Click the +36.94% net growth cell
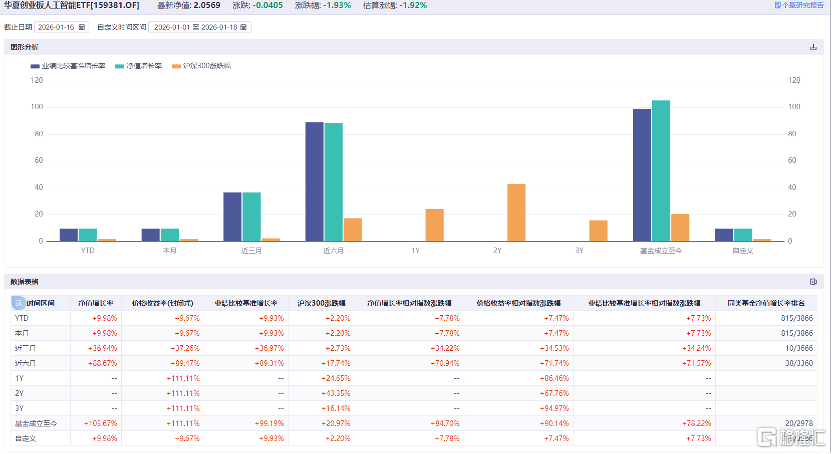 [102, 348]
